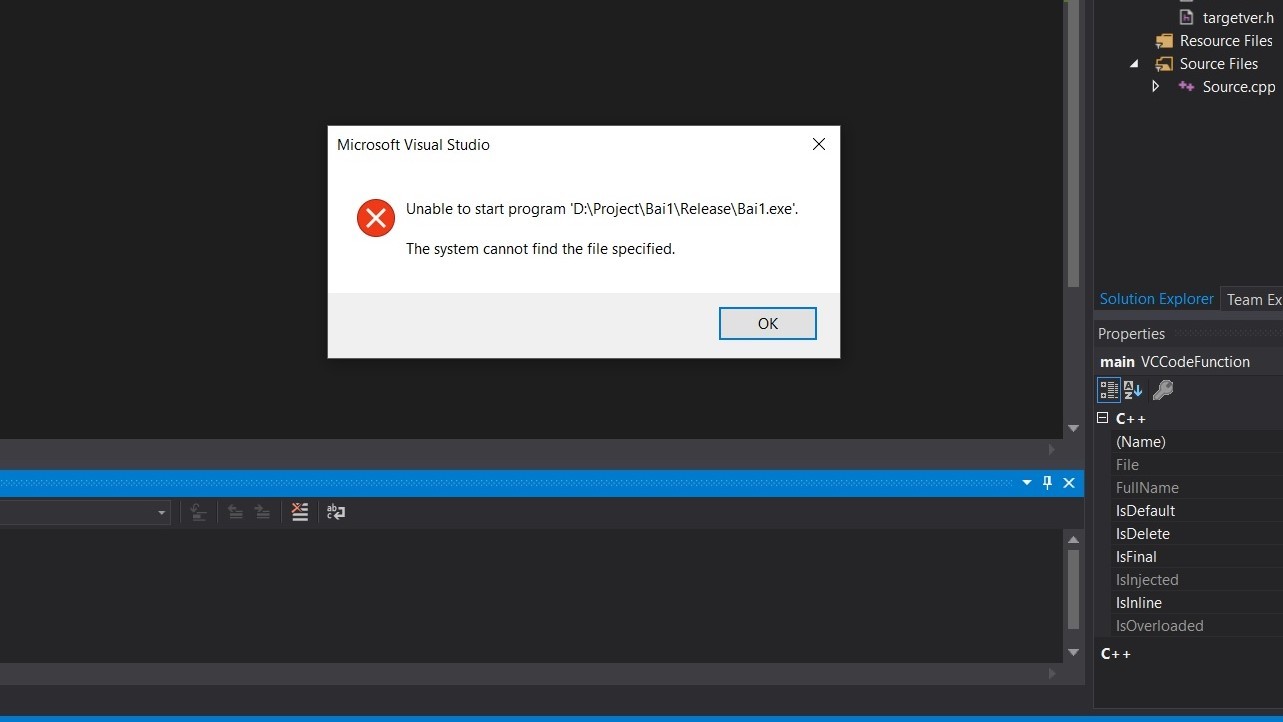1283x722 pixels.
Task: Collapse the Source Files folder arrow
Action: (x=1134, y=64)
